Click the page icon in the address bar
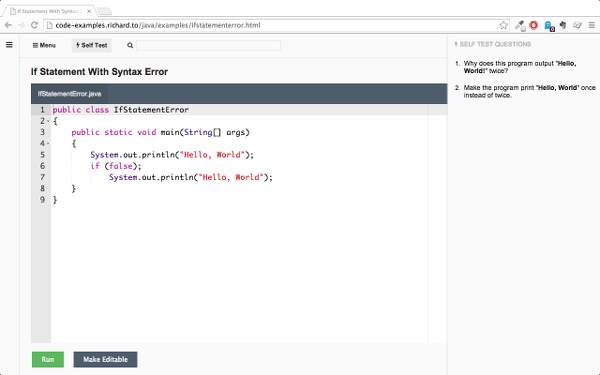The width and height of the screenshot is (600, 375). pos(49,25)
